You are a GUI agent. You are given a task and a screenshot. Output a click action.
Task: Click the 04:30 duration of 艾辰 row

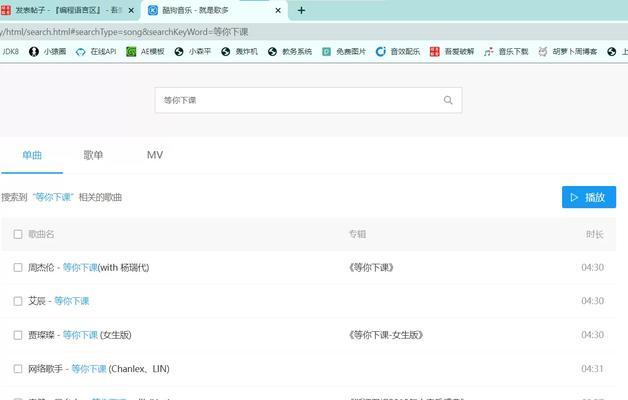592,301
